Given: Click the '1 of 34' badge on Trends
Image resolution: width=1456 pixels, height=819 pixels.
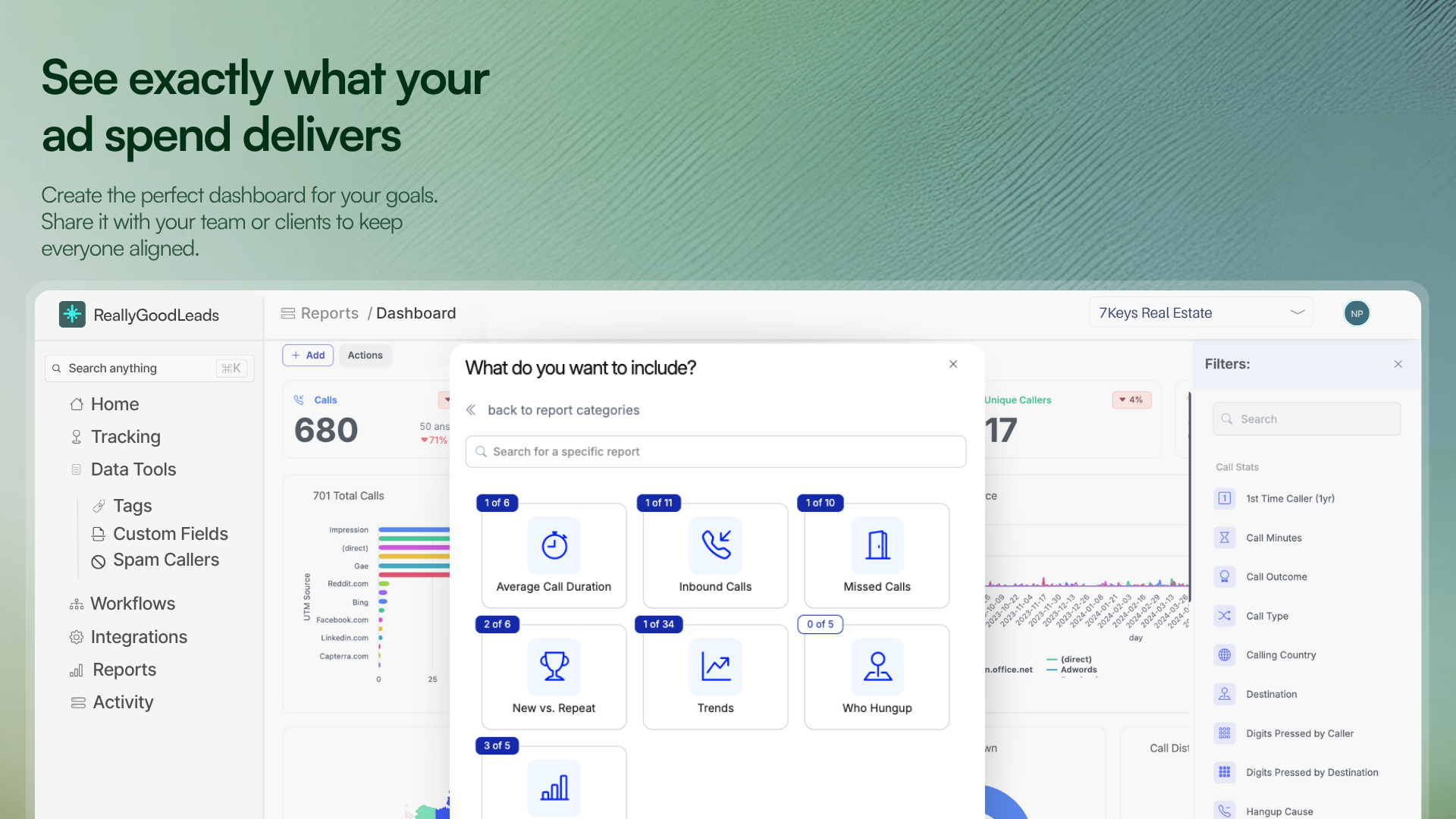Looking at the screenshot, I should (x=658, y=624).
